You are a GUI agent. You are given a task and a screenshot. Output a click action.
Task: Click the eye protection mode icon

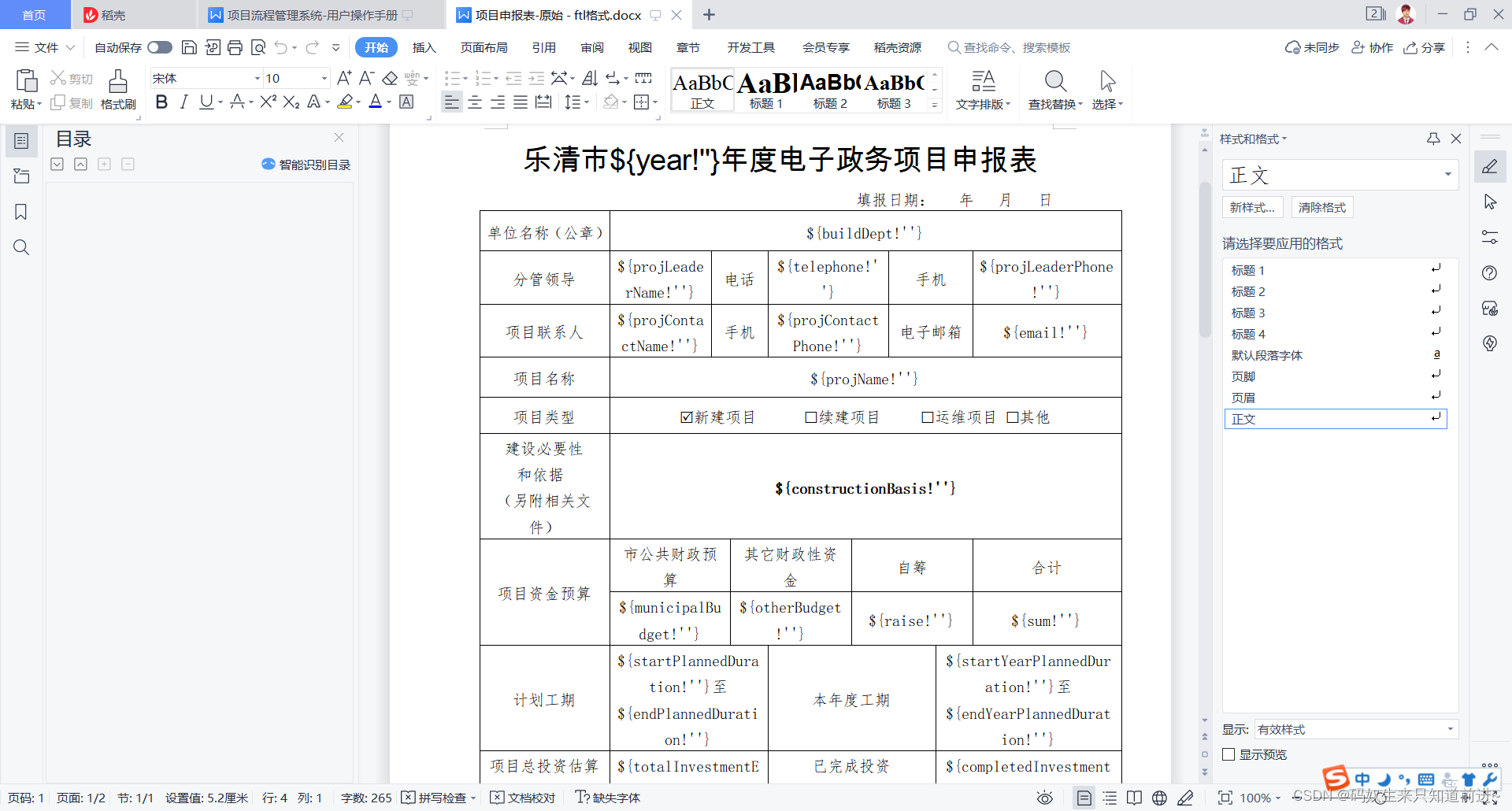tap(1045, 798)
